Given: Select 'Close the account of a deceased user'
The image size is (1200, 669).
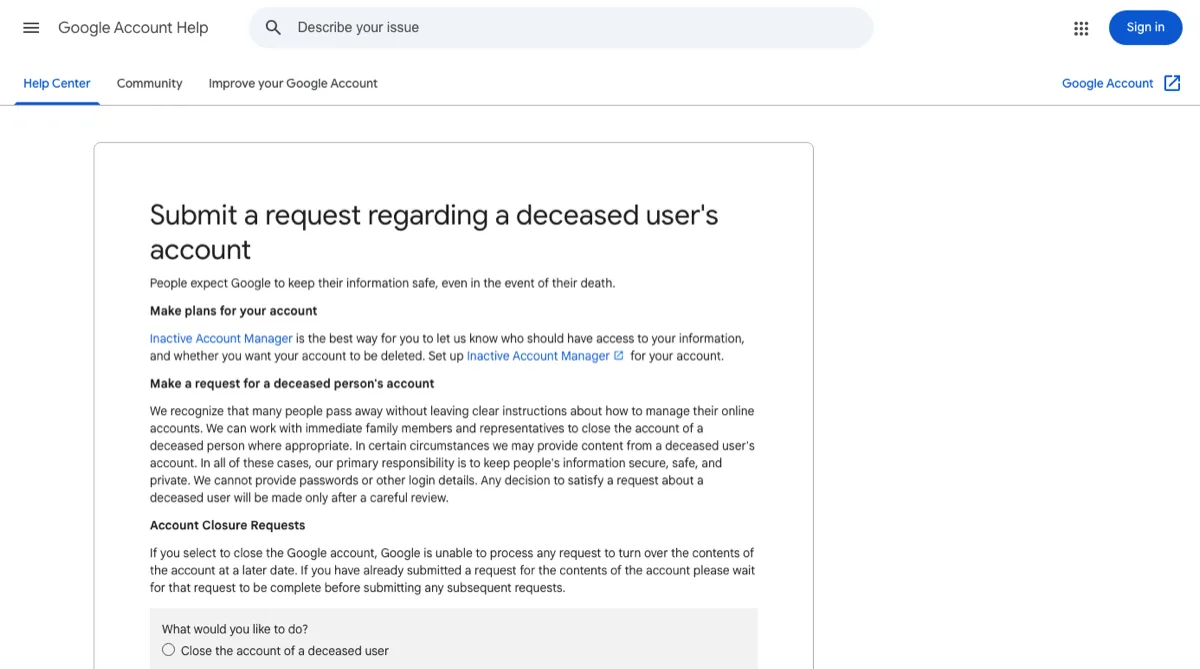Looking at the screenshot, I should pos(168,650).
